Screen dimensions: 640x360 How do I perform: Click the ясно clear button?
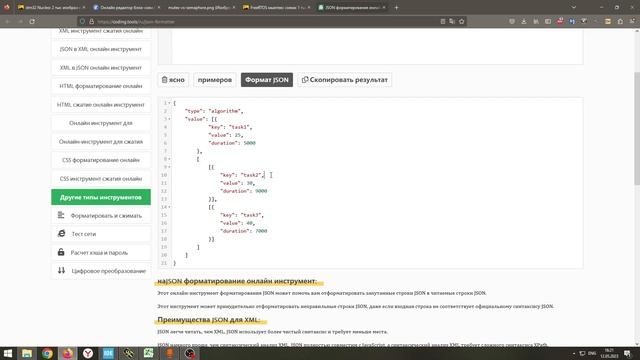(173, 80)
